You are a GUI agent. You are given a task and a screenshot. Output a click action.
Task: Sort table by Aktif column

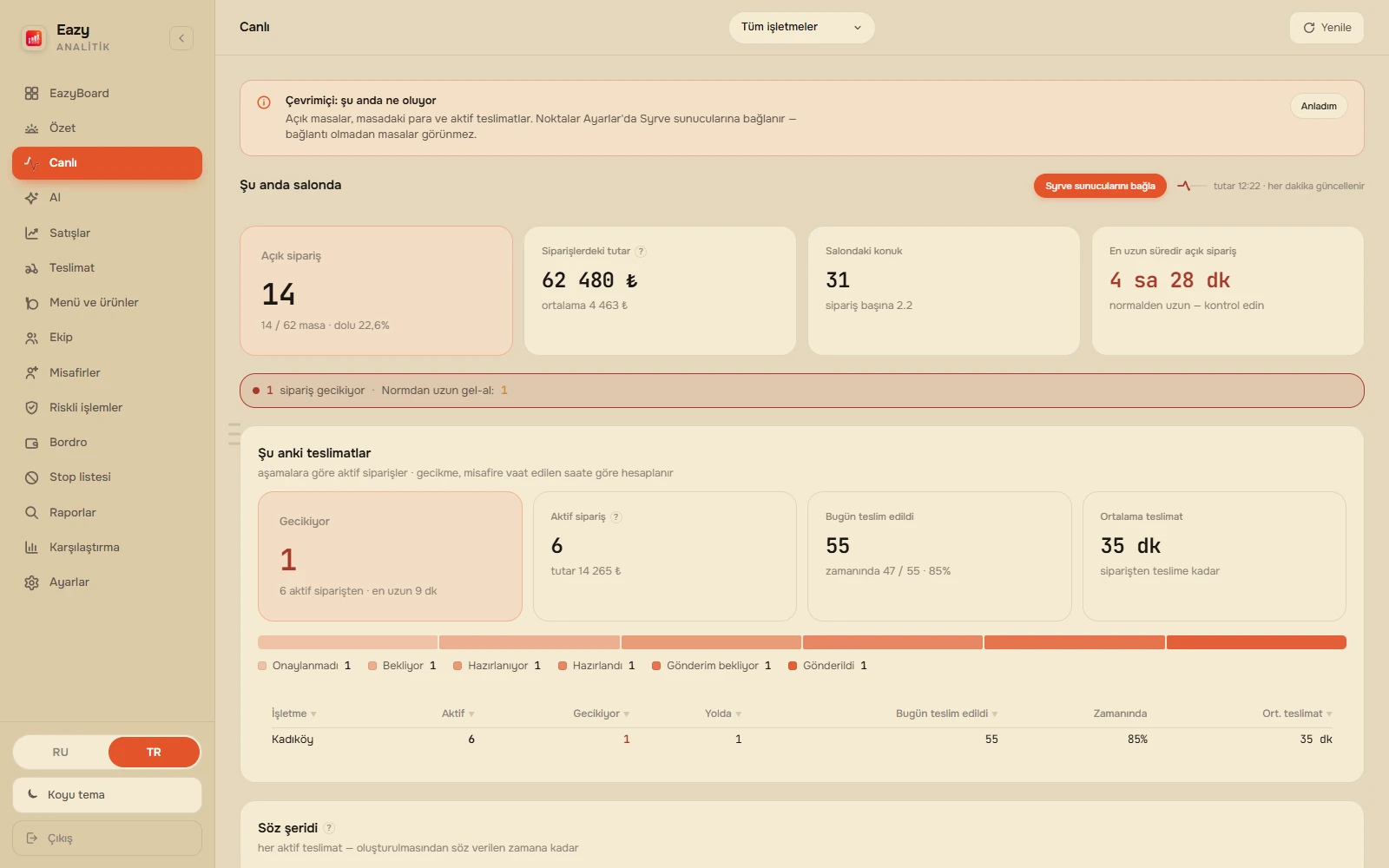tap(458, 713)
